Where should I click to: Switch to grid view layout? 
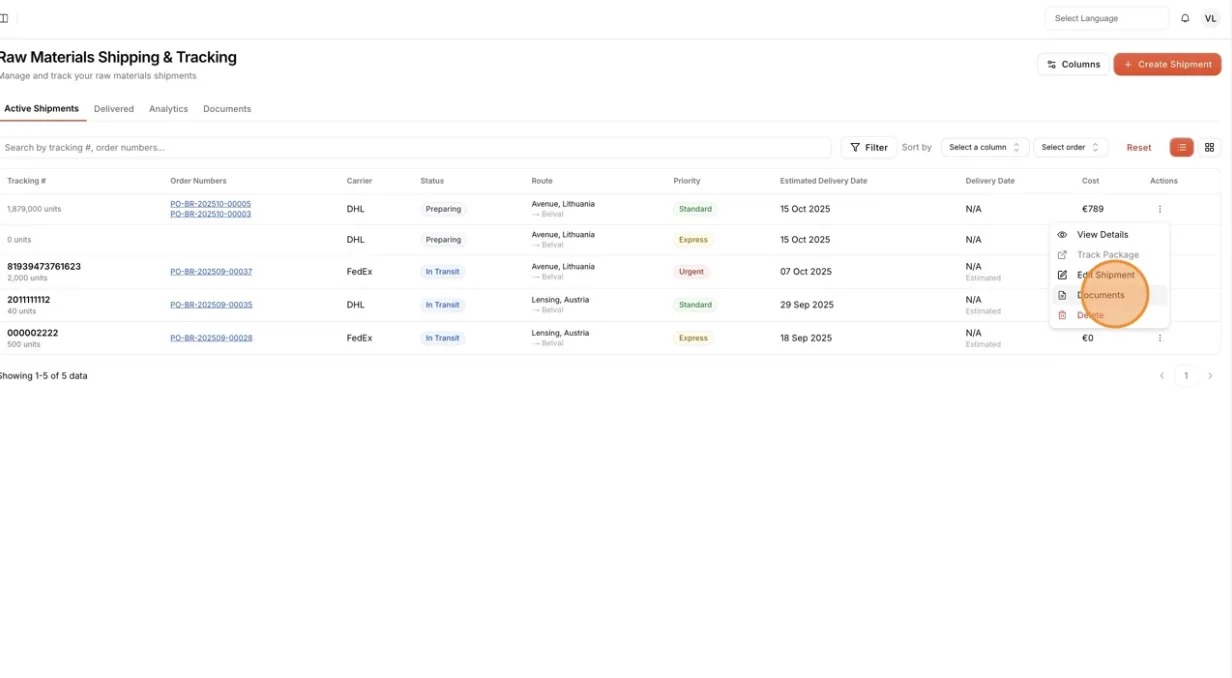coord(1209,147)
